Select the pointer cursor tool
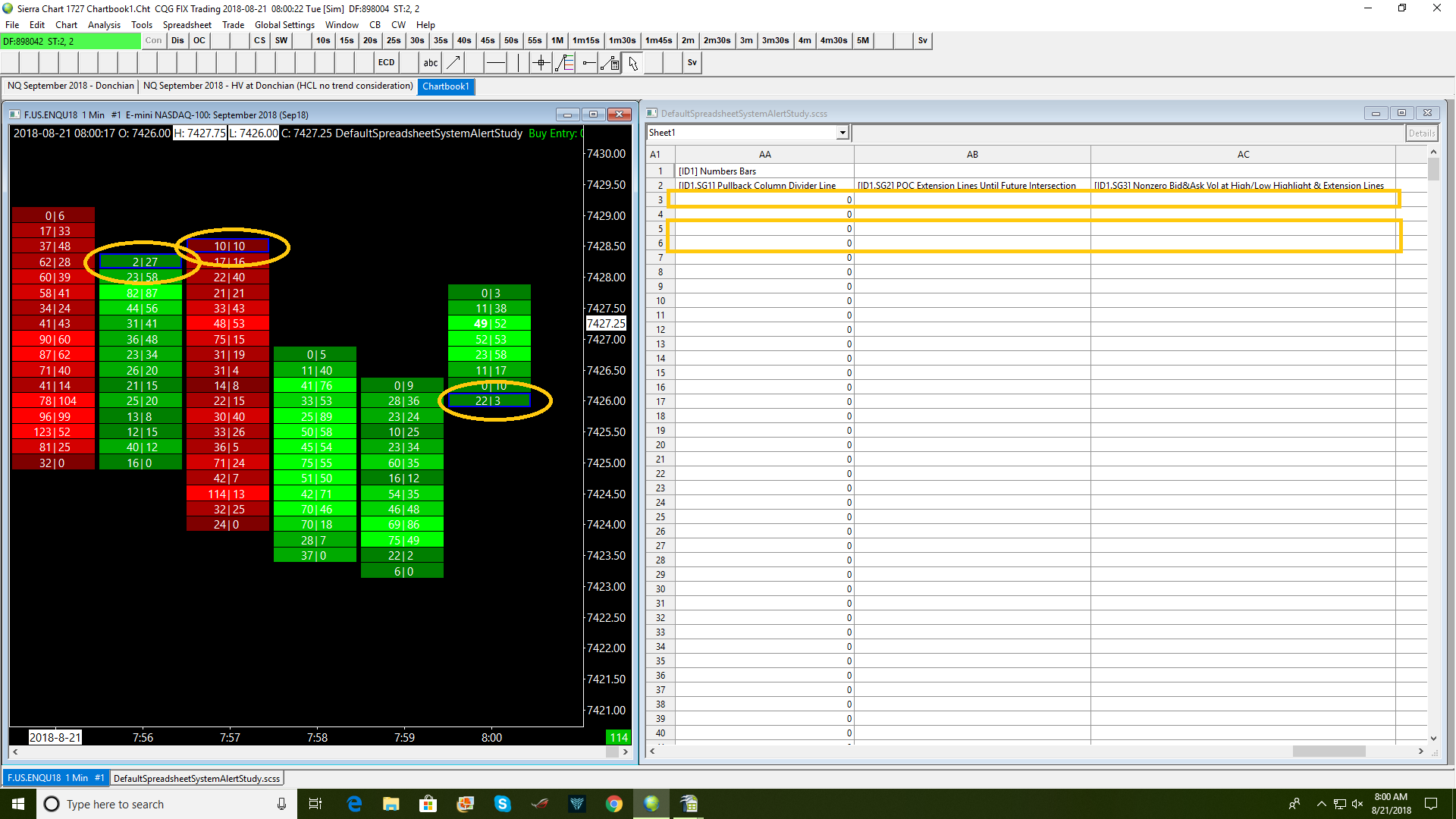The height and width of the screenshot is (819, 1456). [x=633, y=63]
